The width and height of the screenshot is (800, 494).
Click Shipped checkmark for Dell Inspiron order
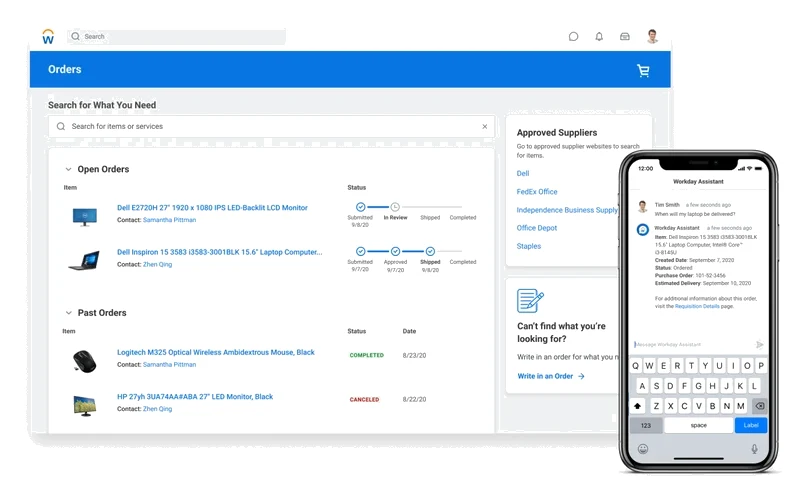(430, 251)
